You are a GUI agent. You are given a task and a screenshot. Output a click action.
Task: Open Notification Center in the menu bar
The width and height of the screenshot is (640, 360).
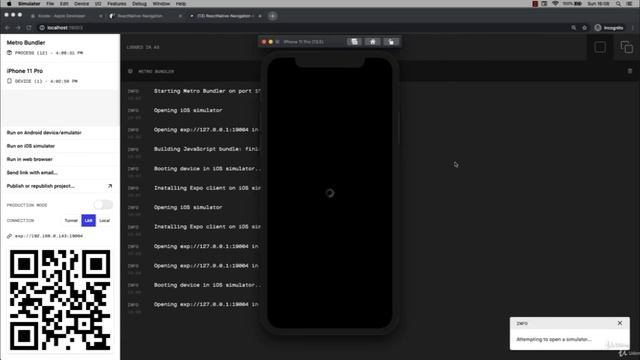(x=630, y=4)
